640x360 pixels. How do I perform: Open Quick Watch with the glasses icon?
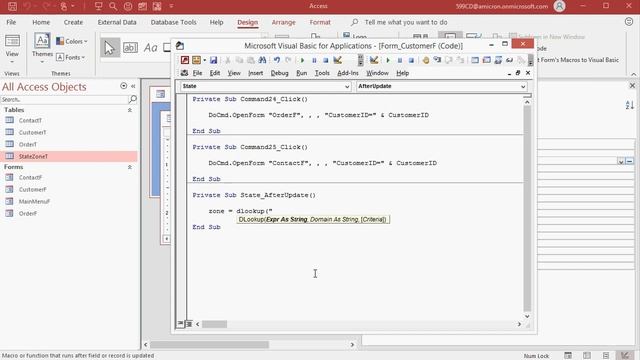pos(509,60)
